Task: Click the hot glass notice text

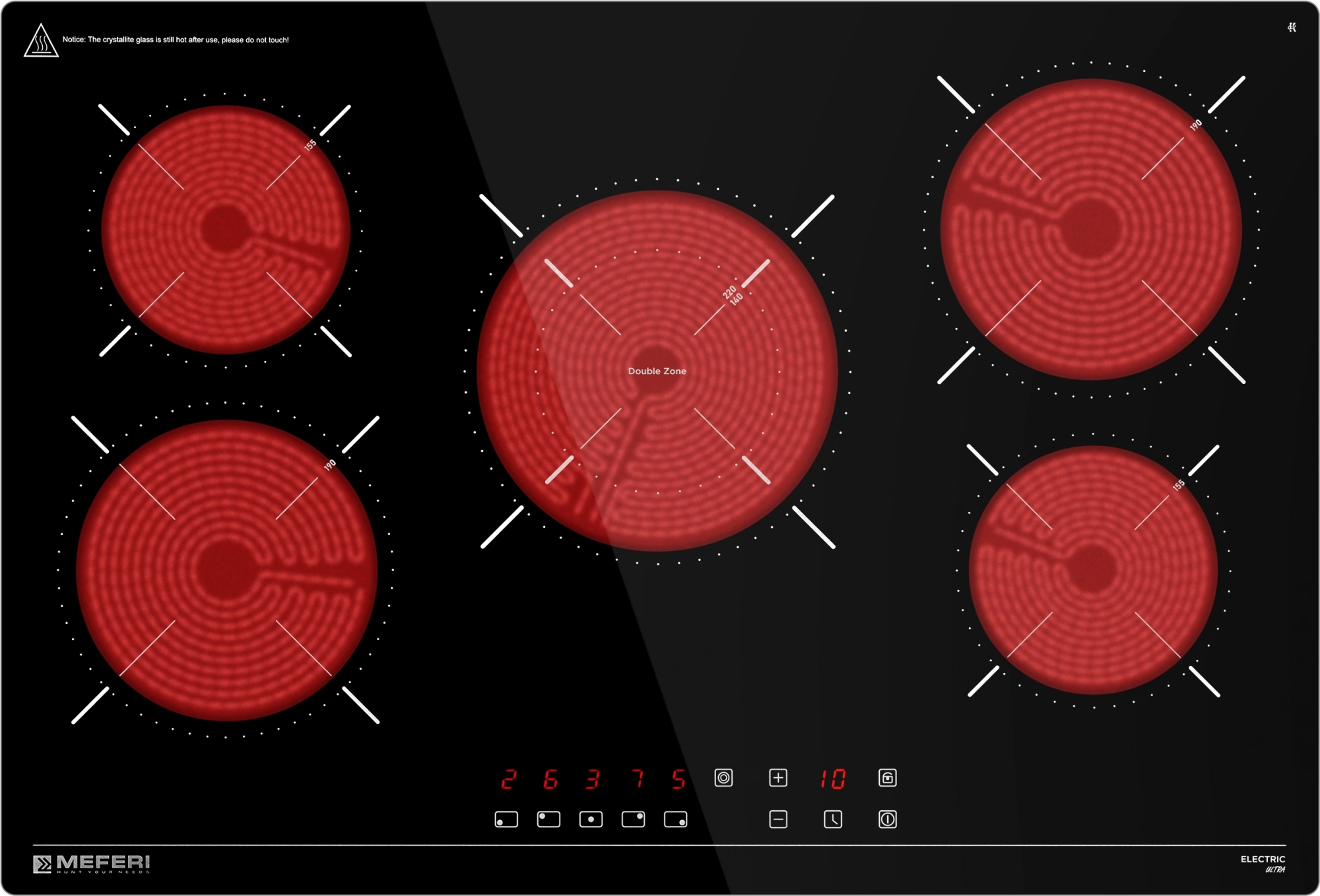Action: [176, 40]
